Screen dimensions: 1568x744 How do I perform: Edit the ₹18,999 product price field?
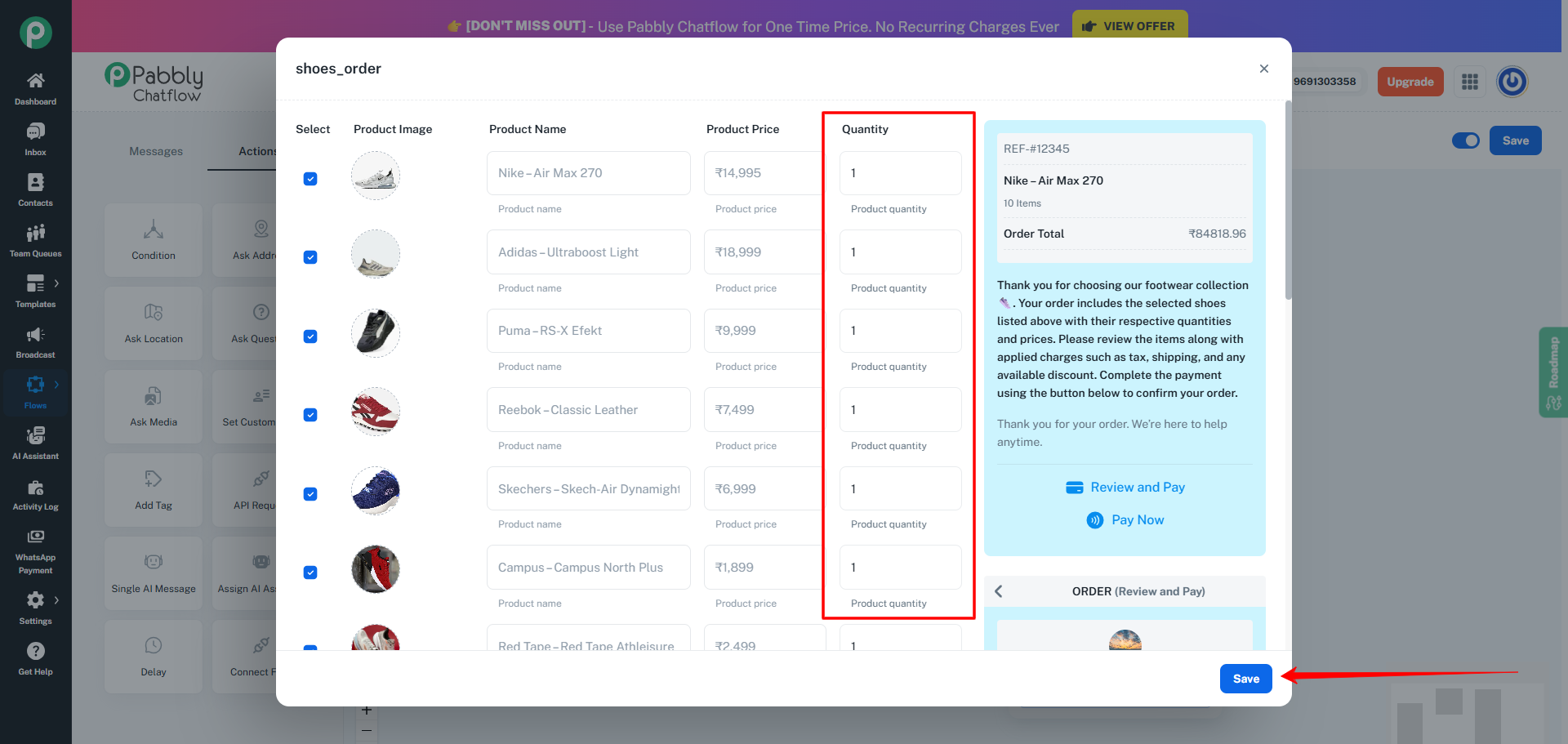(764, 252)
